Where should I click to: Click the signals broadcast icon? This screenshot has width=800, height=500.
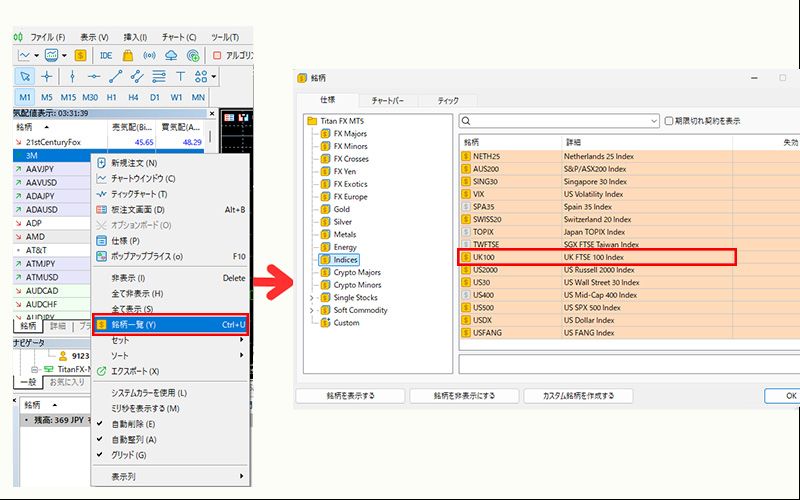click(150, 55)
